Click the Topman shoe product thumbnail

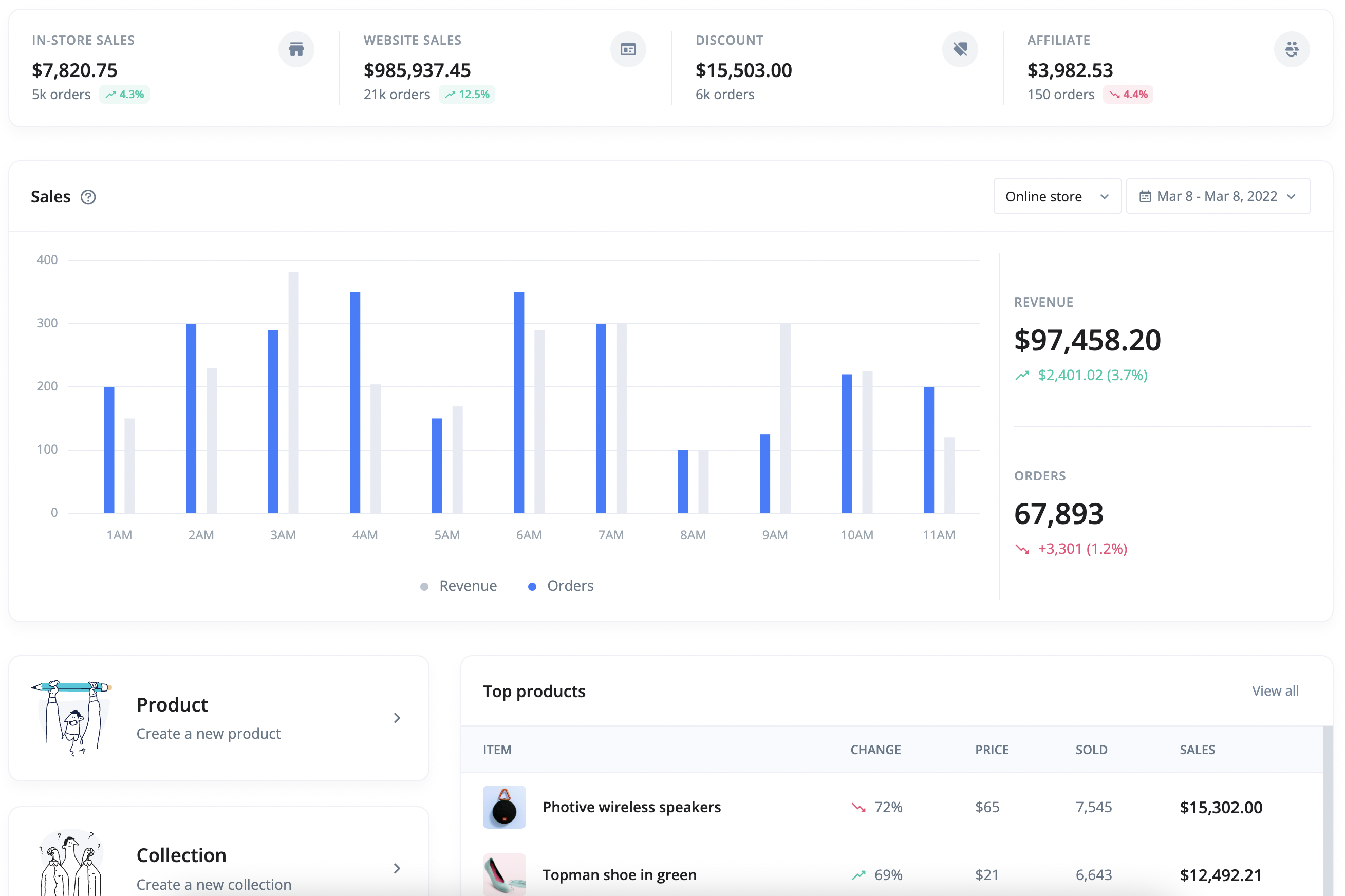[504, 874]
